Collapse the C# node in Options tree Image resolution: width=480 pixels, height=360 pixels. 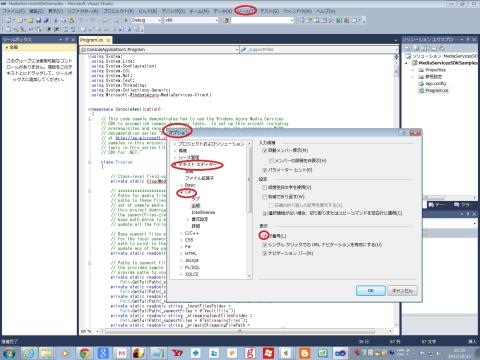182,192
